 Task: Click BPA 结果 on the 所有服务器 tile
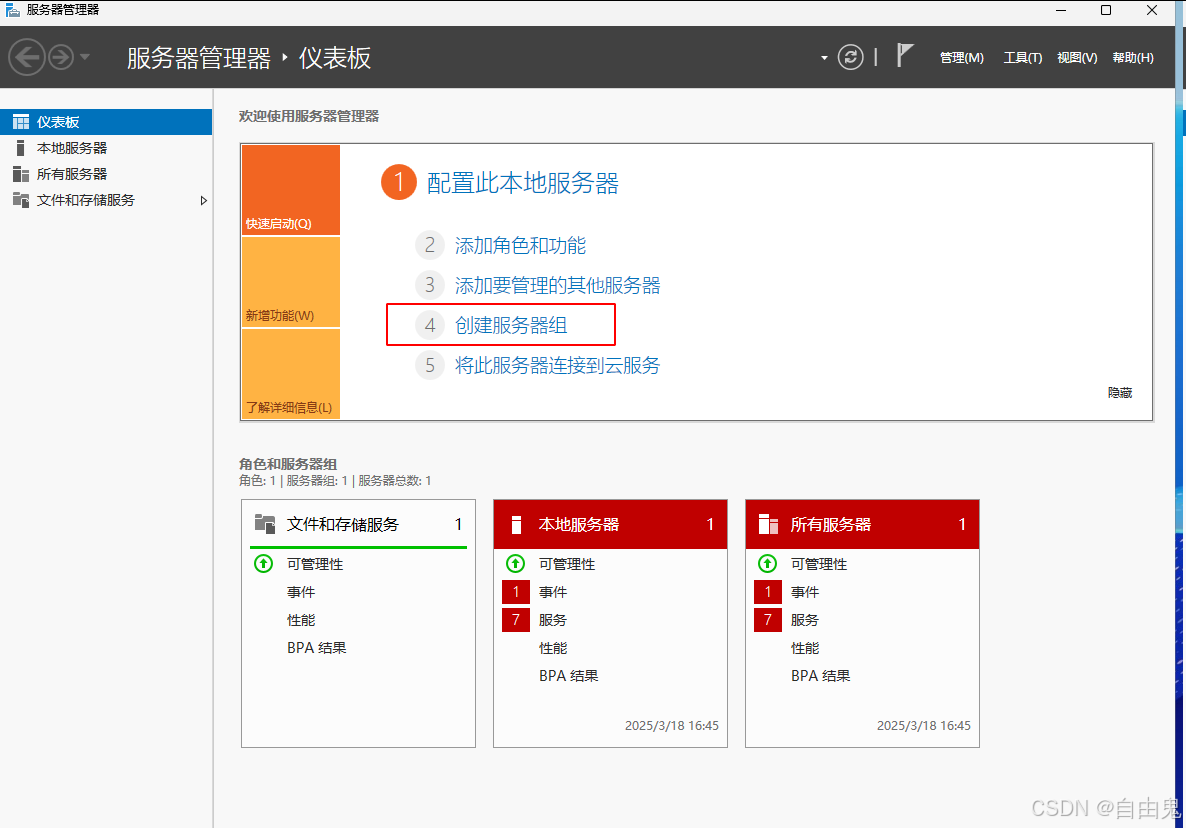pyautogui.click(x=820, y=675)
